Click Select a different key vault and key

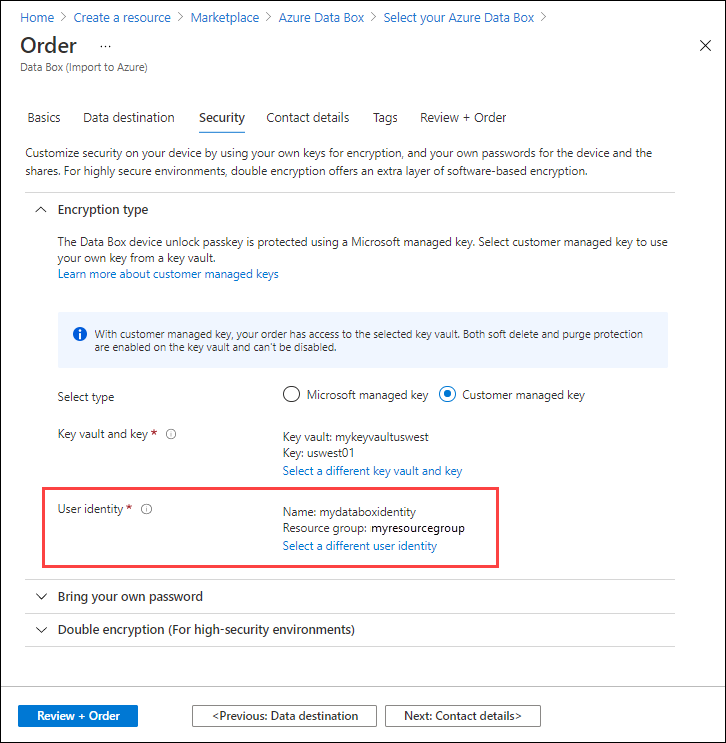coord(372,471)
